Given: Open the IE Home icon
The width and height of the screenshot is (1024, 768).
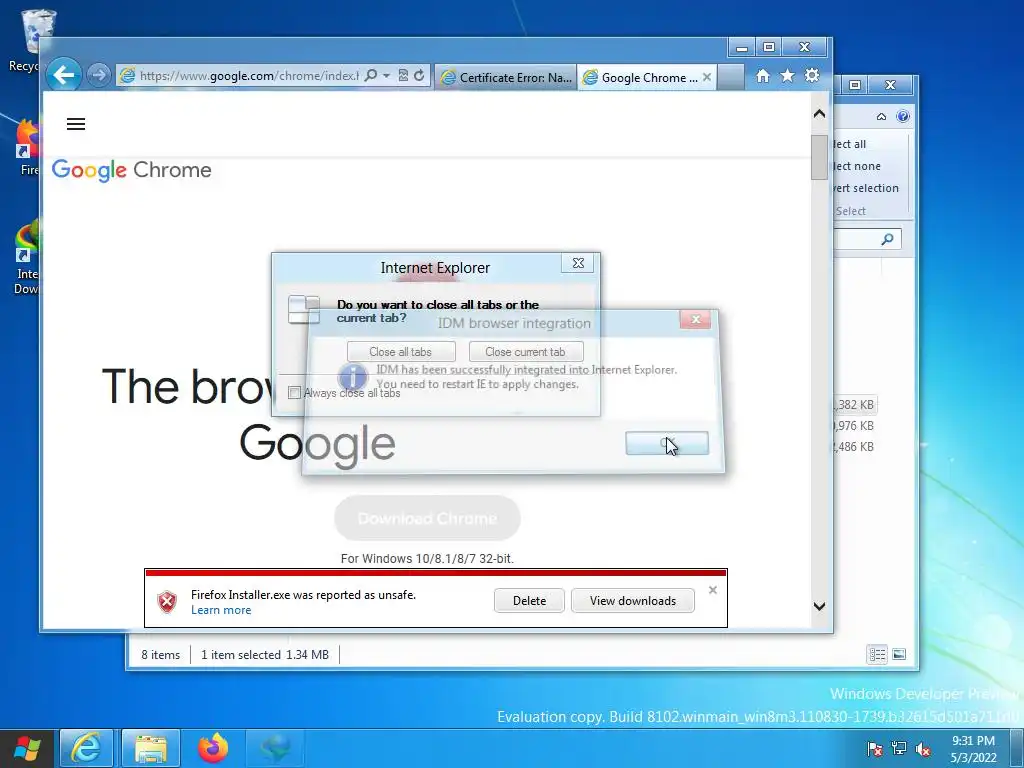Looking at the screenshot, I should [x=763, y=76].
